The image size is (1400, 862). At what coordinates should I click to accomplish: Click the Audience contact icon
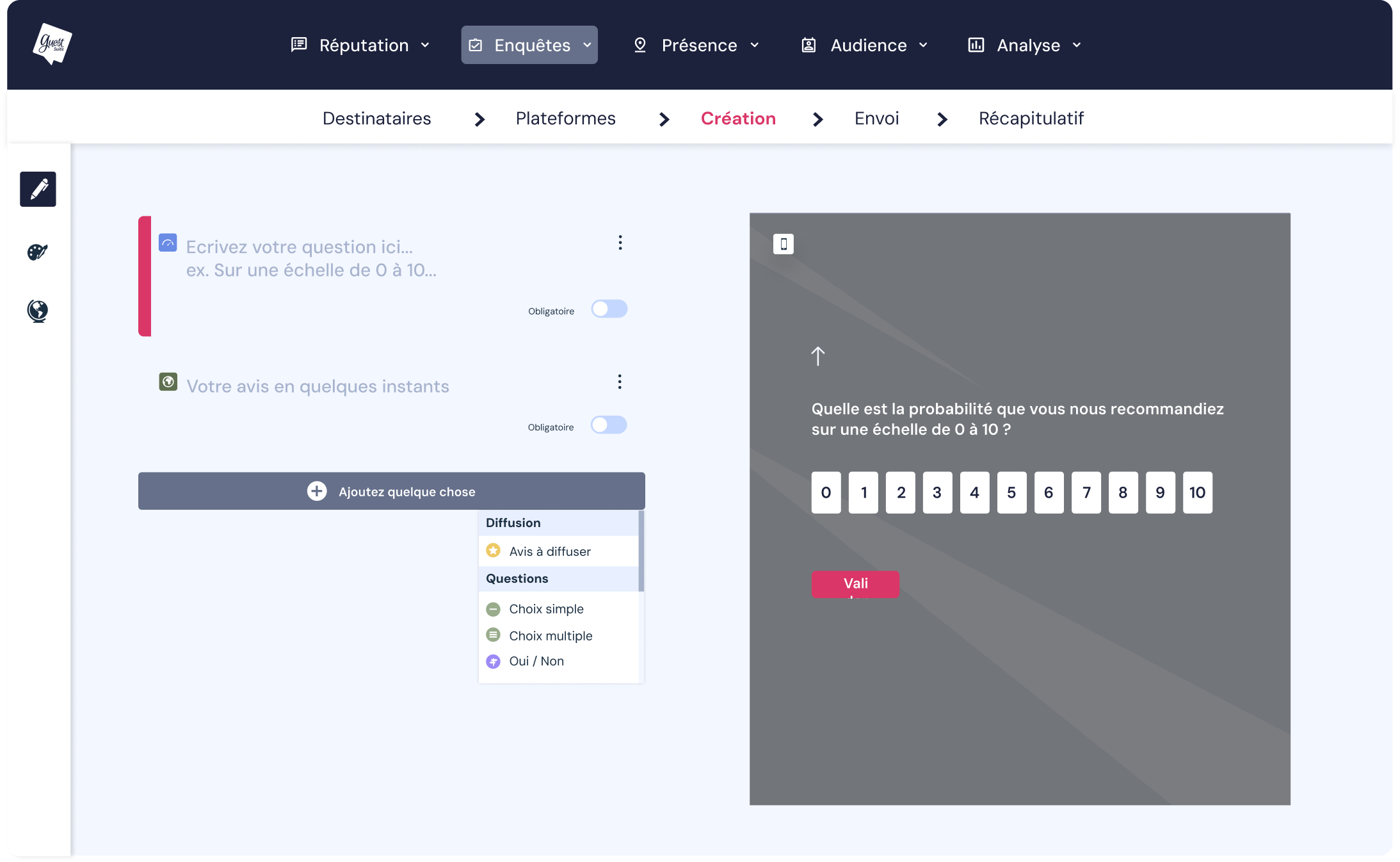(x=809, y=45)
